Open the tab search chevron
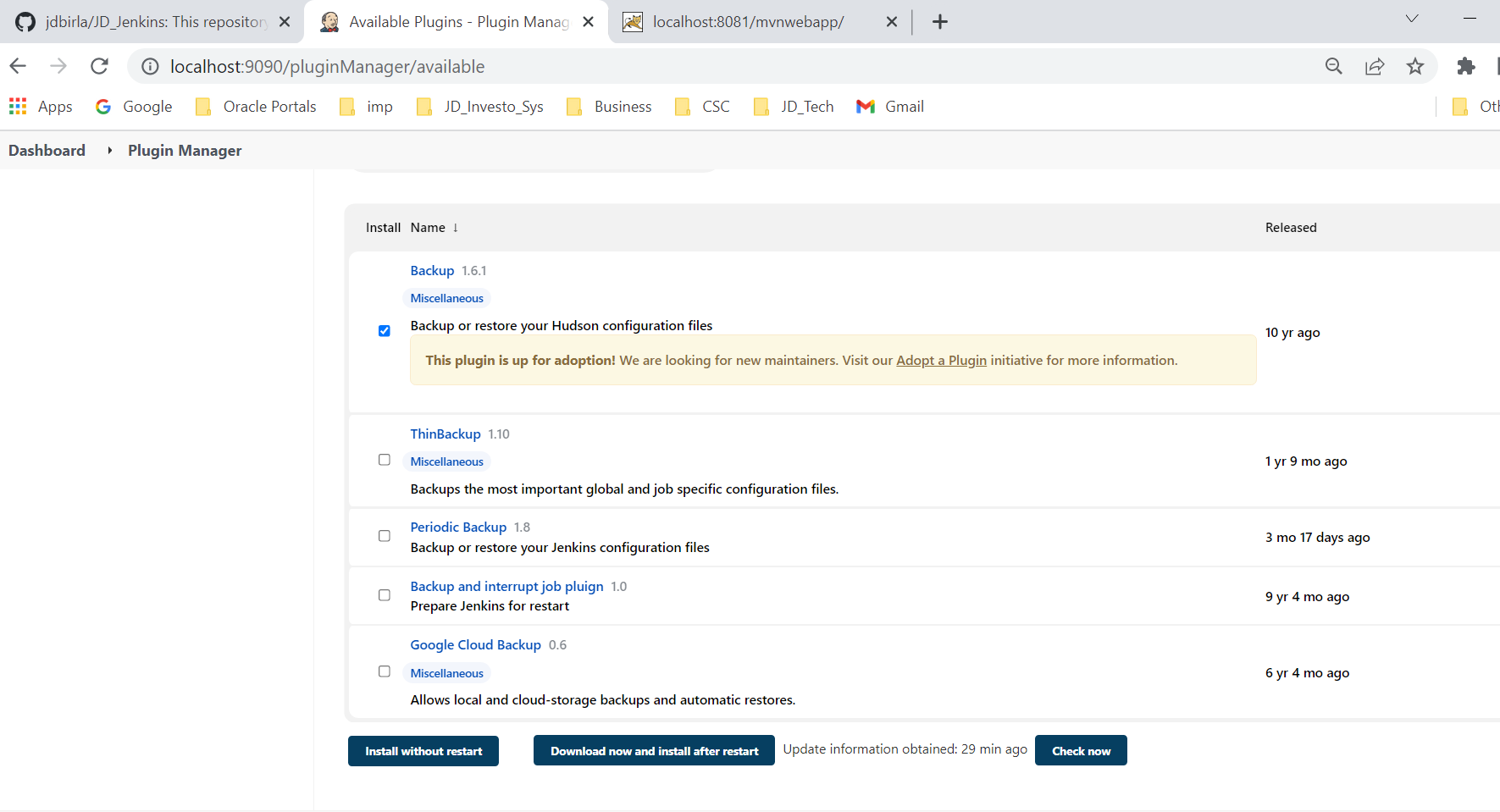The image size is (1500, 812). [1412, 19]
